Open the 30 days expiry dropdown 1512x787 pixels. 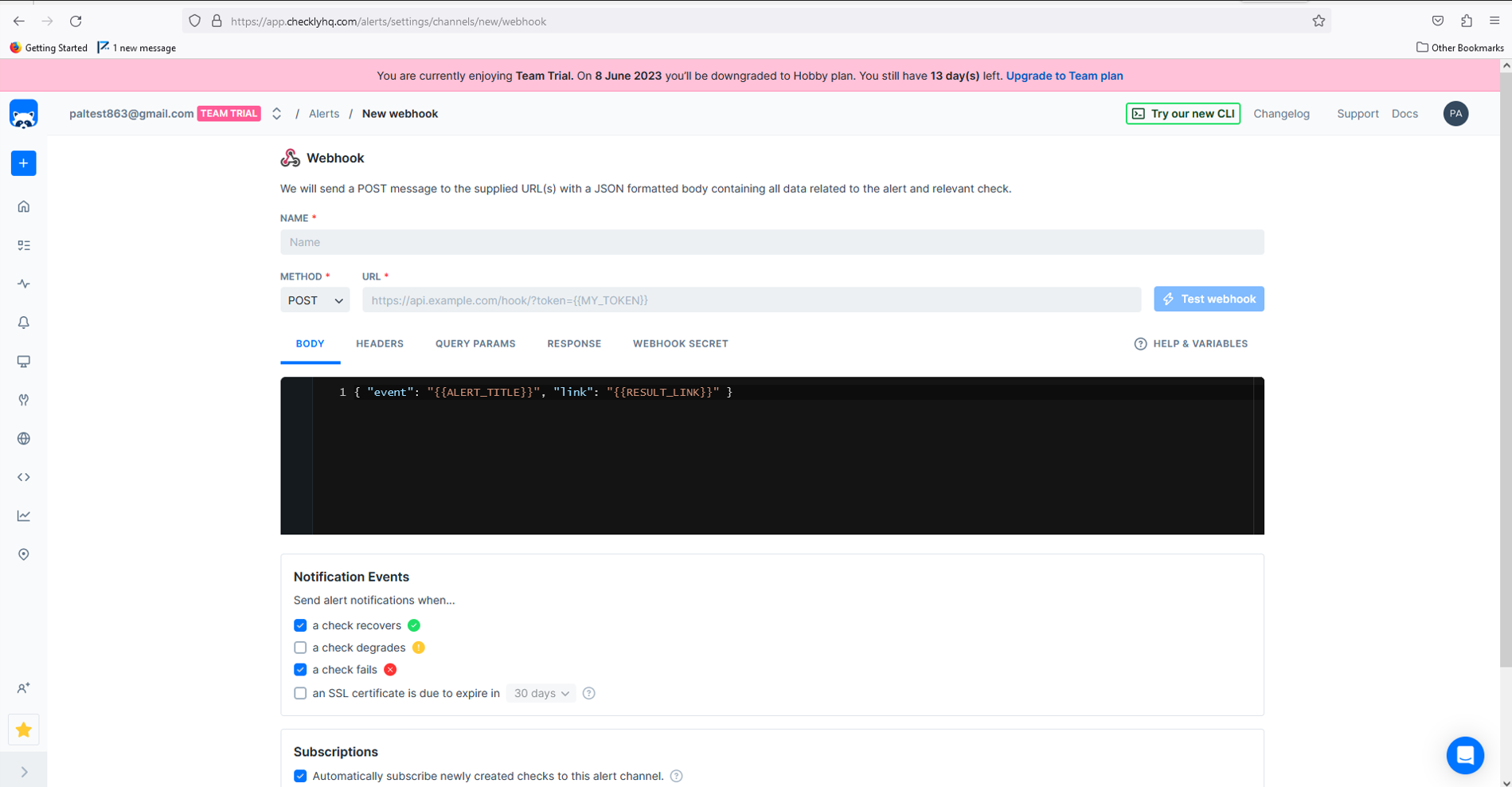[x=541, y=693]
